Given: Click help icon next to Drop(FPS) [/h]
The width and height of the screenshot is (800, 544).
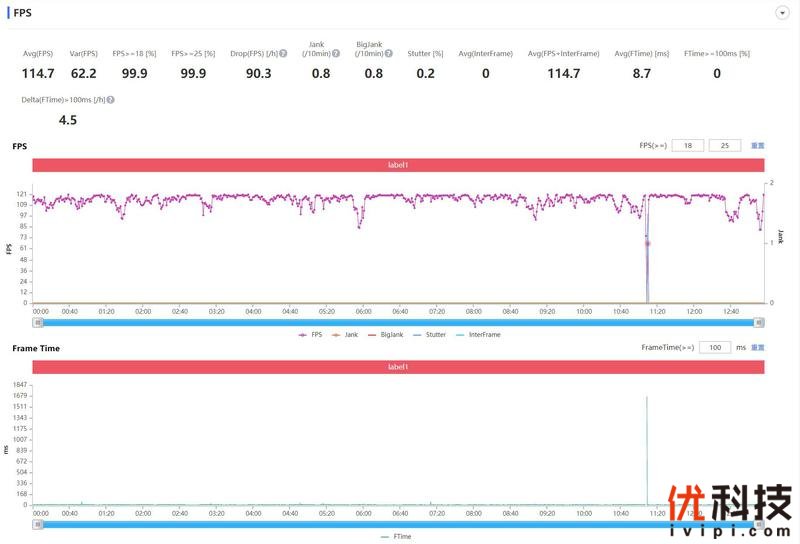Looking at the screenshot, I should click(x=284, y=53).
